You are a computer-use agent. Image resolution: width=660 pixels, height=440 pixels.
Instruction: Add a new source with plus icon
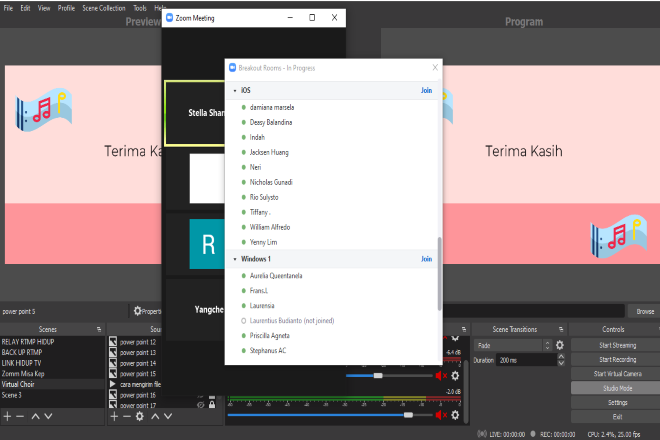(115, 416)
